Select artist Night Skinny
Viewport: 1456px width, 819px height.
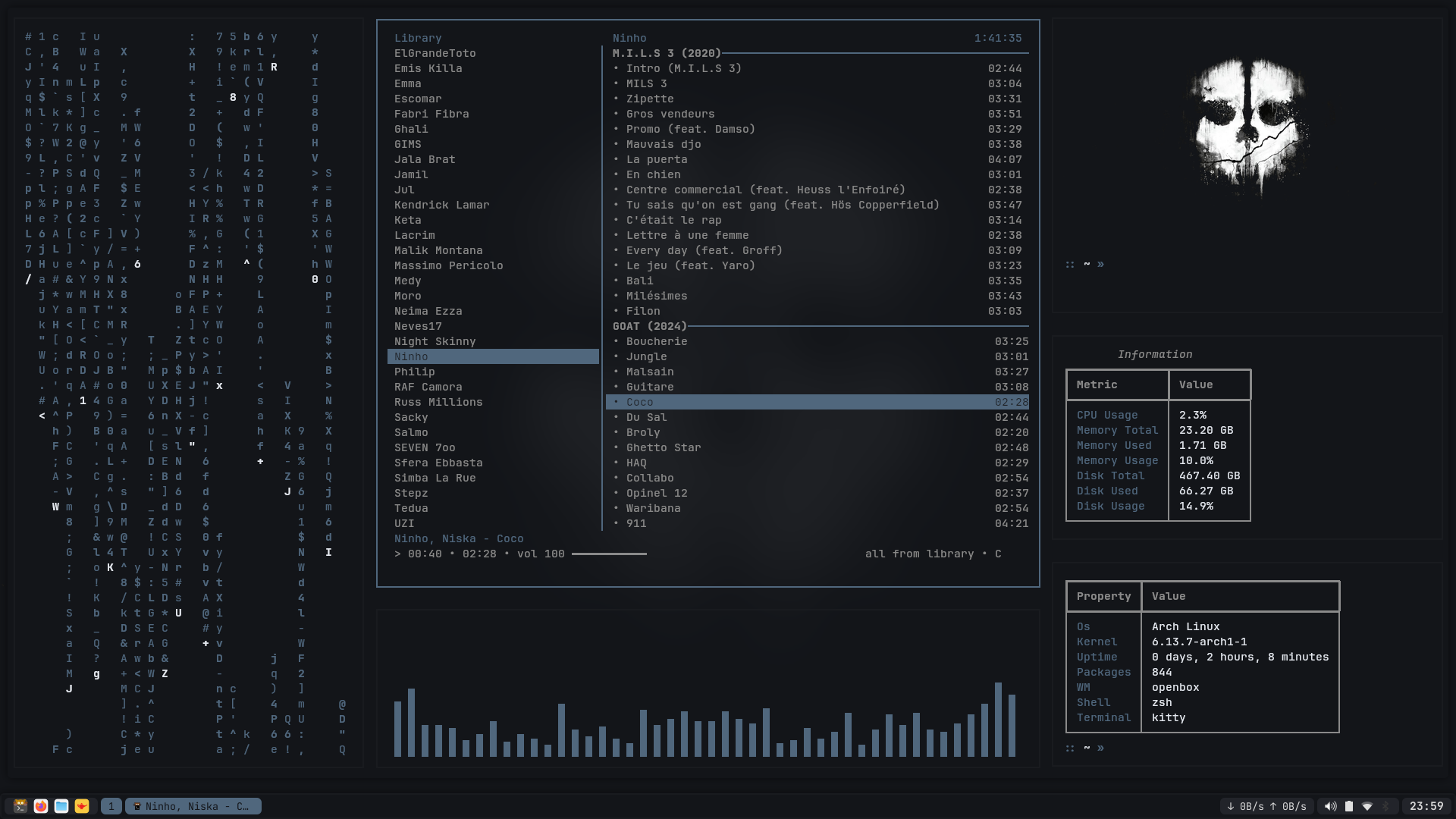[x=435, y=341]
